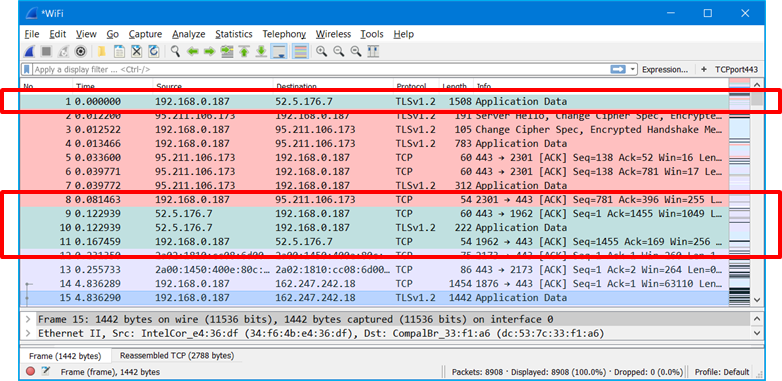Open a capture file with the folder icon

(x=102, y=51)
